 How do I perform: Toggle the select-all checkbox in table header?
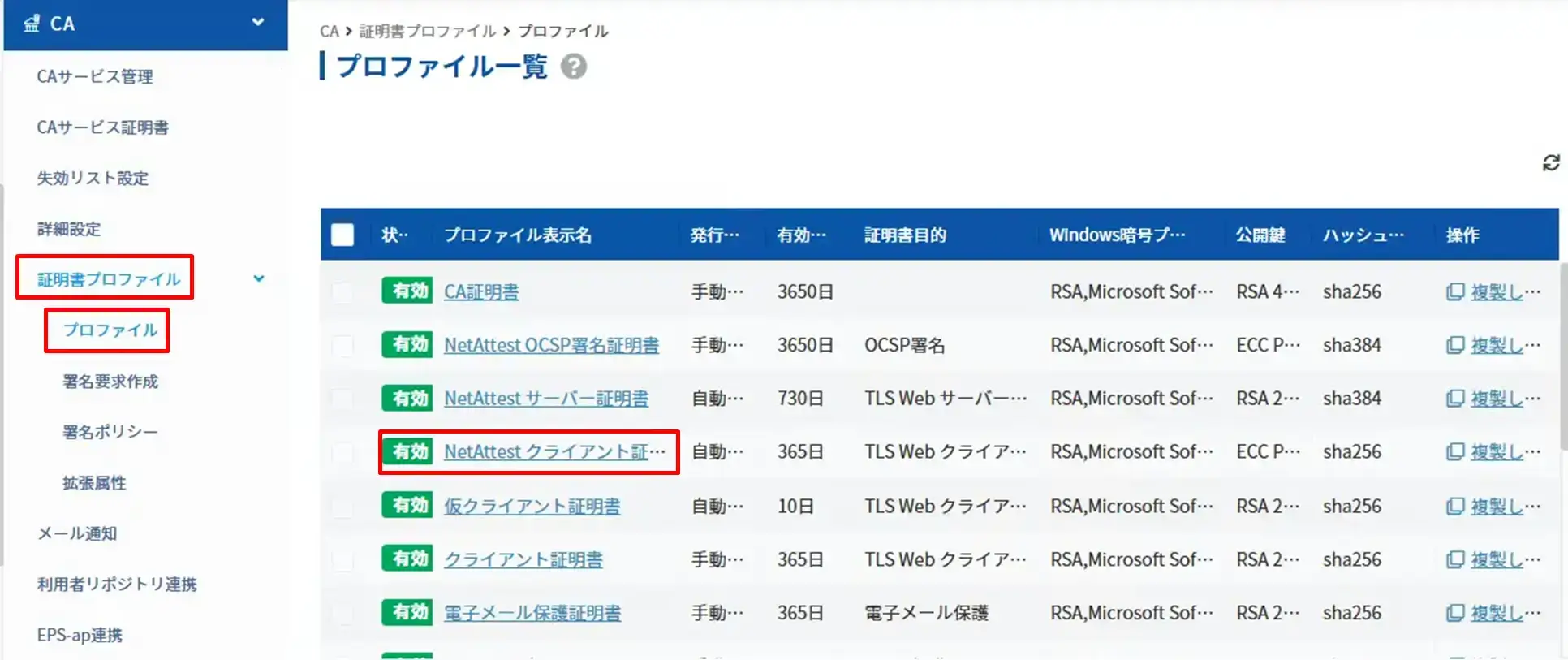point(342,235)
